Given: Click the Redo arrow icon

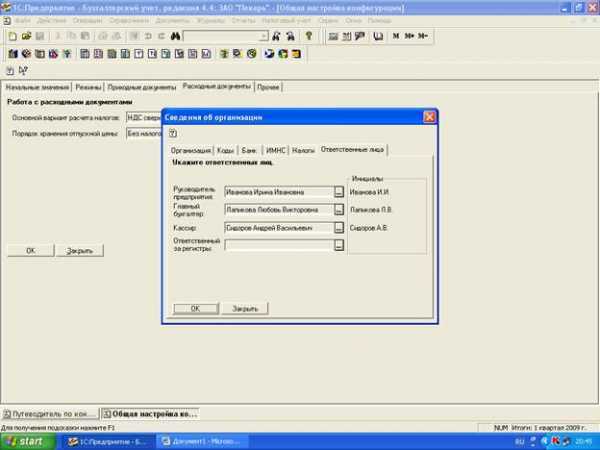Looking at the screenshot, I should tap(161, 36).
